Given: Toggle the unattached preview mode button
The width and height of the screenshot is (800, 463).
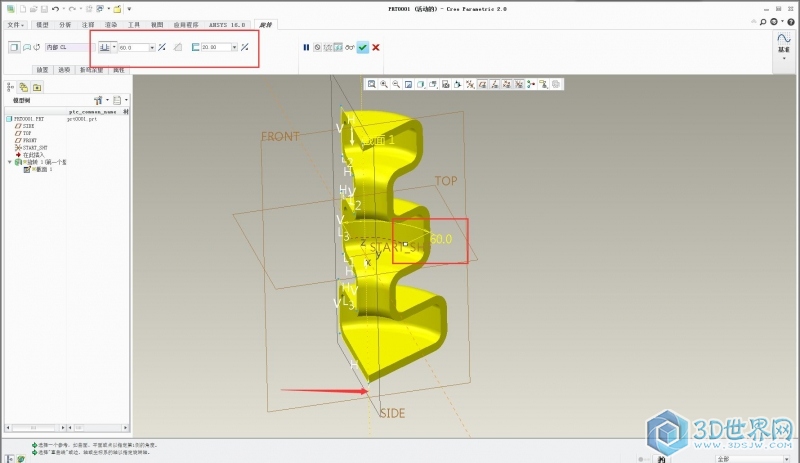Looking at the screenshot, I should pos(328,47).
